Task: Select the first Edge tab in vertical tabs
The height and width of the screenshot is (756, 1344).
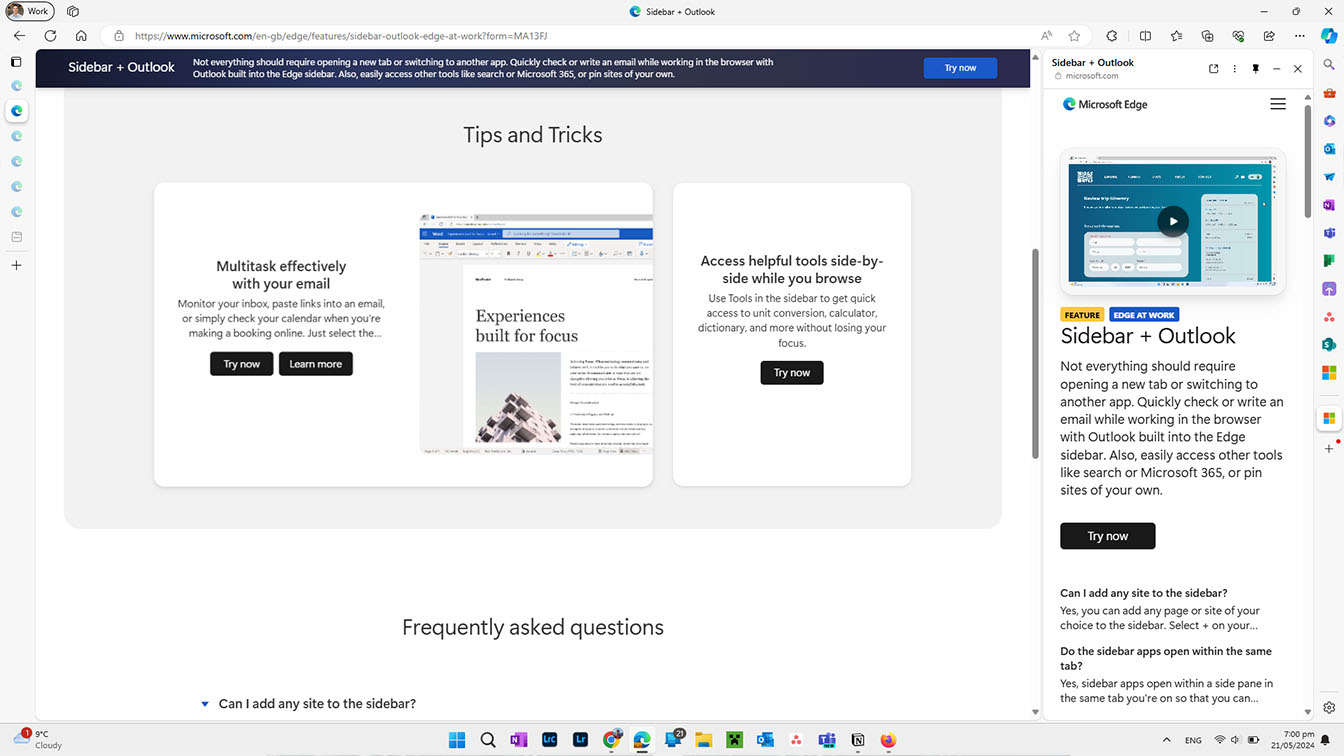Action: 16,86
